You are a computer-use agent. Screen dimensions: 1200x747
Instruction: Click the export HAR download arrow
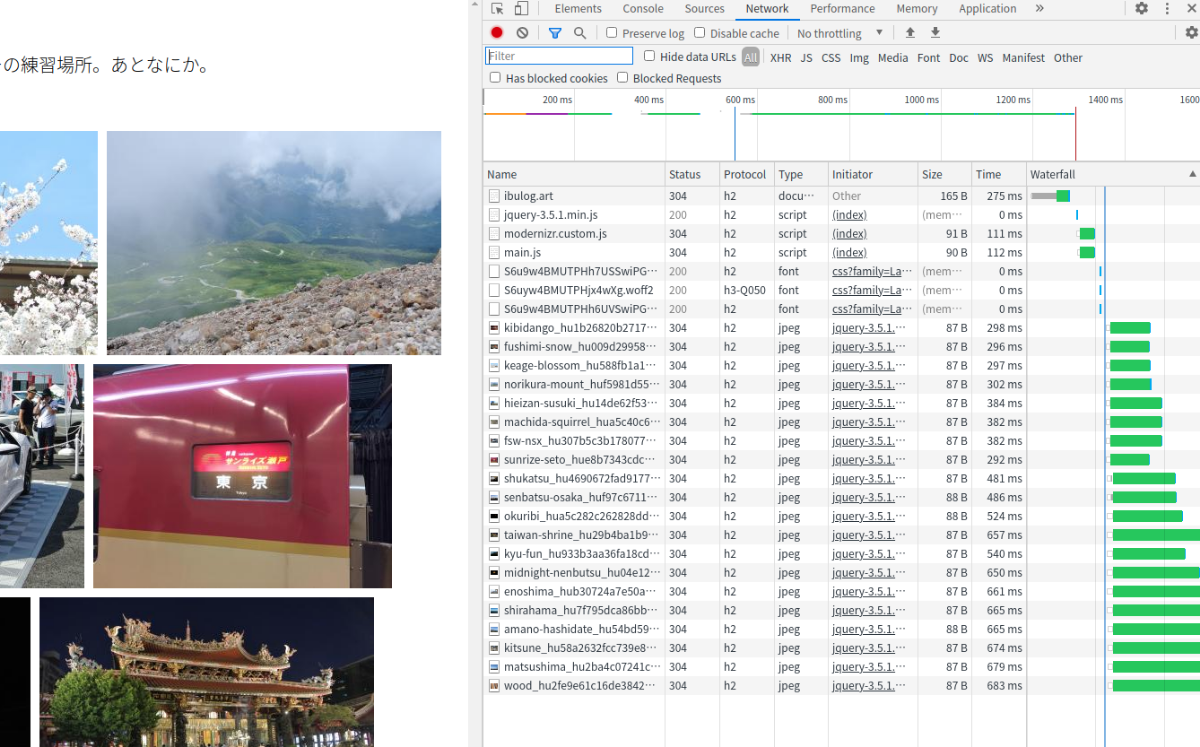click(935, 33)
